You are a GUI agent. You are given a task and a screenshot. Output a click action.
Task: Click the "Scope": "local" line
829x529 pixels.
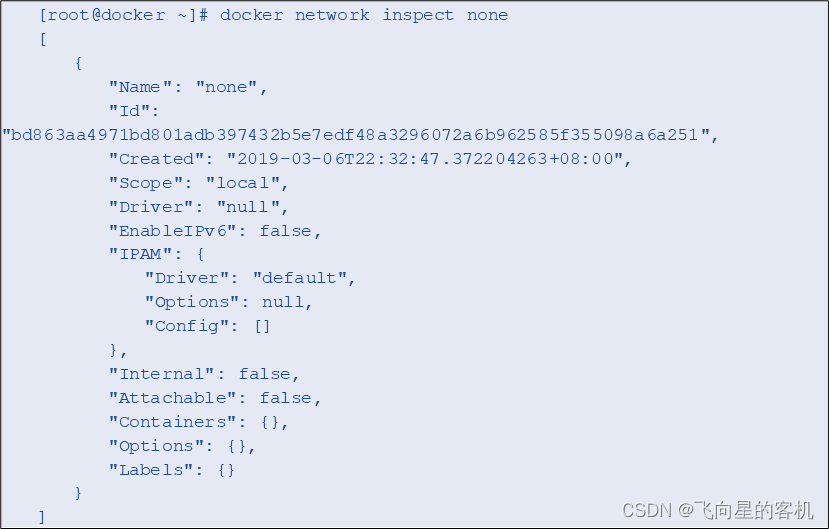pyautogui.click(x=198, y=183)
